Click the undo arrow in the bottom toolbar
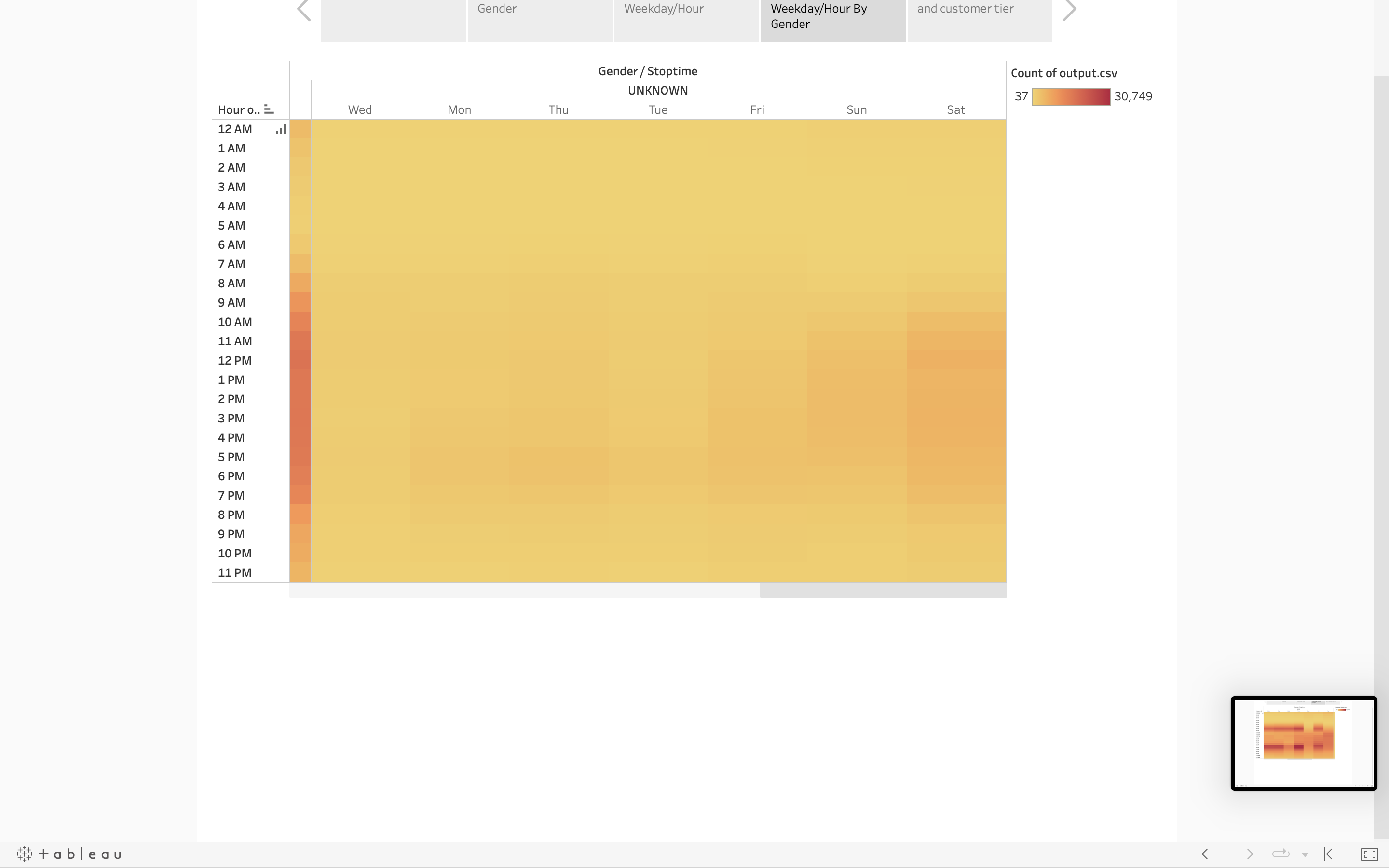 tap(1208, 854)
